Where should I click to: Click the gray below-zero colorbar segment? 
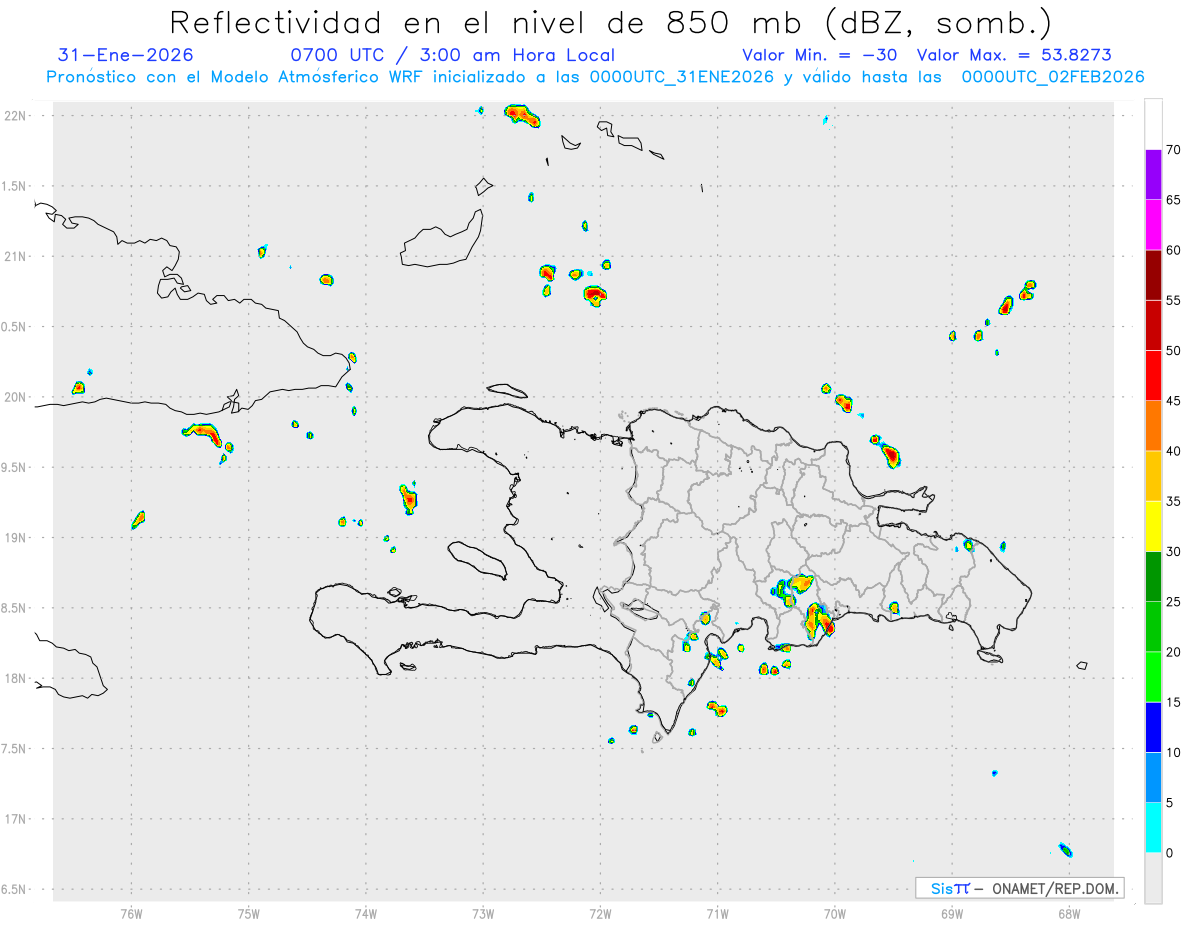pos(1153,878)
